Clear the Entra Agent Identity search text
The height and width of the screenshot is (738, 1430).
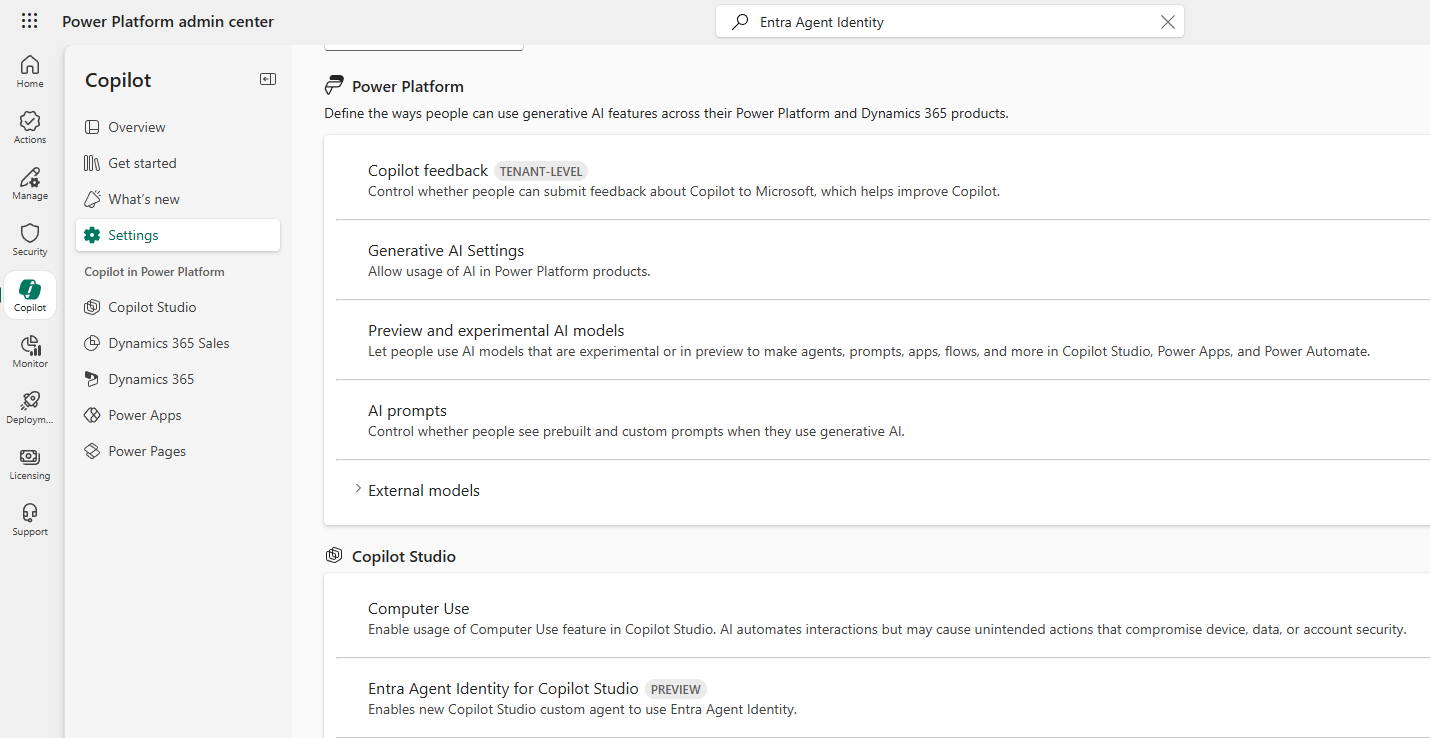pyautogui.click(x=1167, y=21)
